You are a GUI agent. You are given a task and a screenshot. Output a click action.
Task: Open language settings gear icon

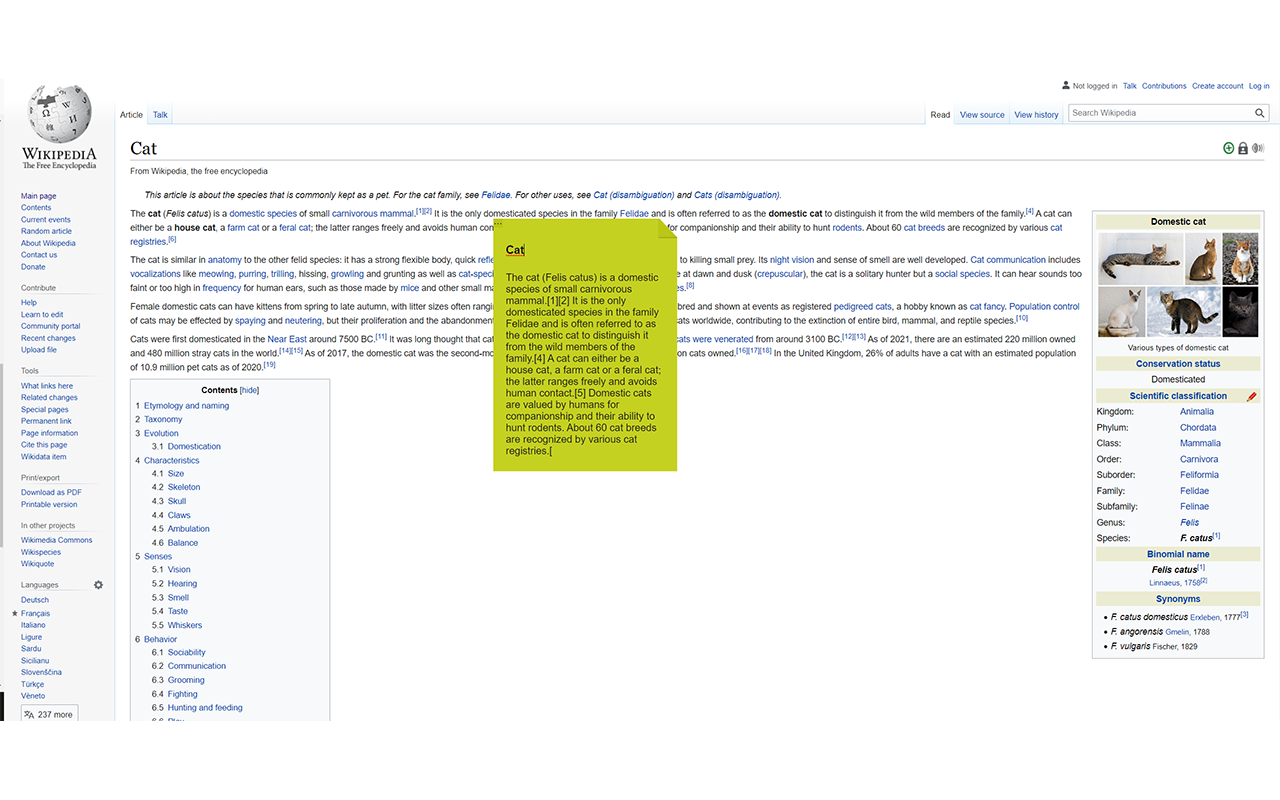pos(98,584)
